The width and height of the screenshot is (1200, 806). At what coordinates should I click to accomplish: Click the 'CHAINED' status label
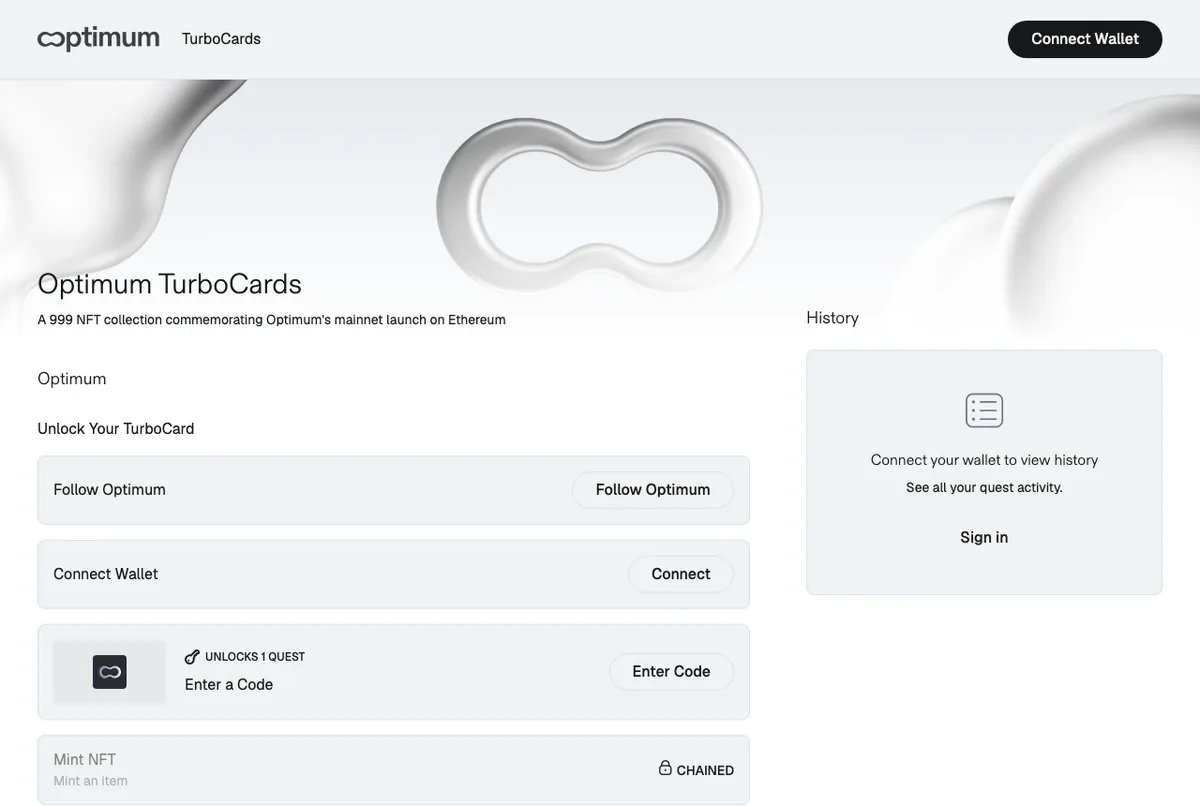(x=705, y=771)
